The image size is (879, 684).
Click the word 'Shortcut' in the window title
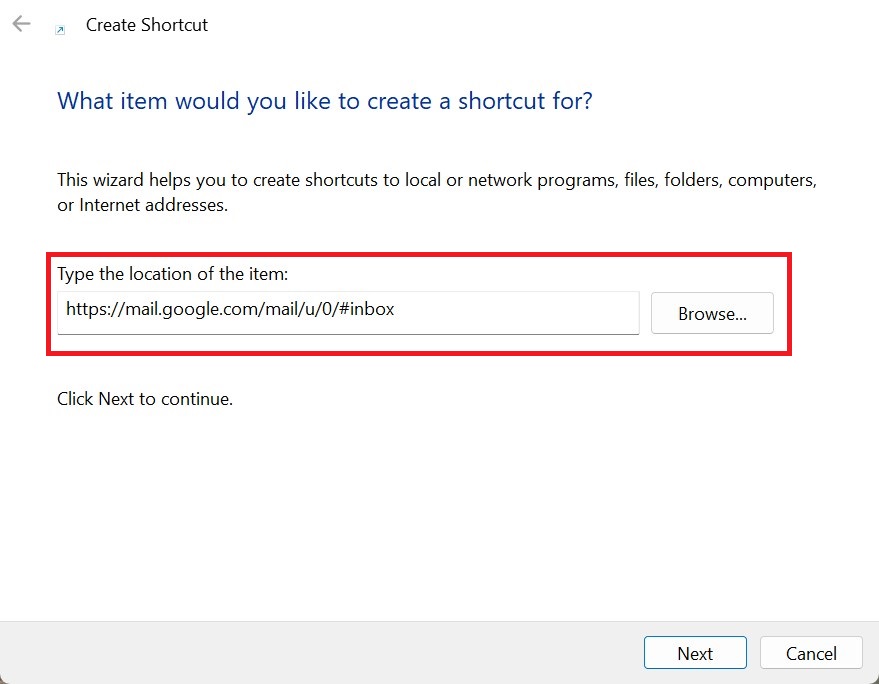click(175, 25)
